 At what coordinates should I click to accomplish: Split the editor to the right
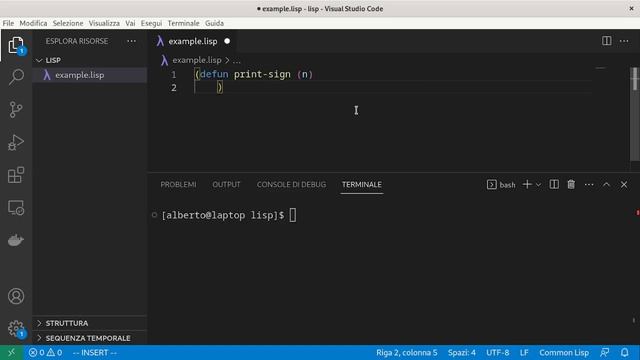click(x=607, y=41)
